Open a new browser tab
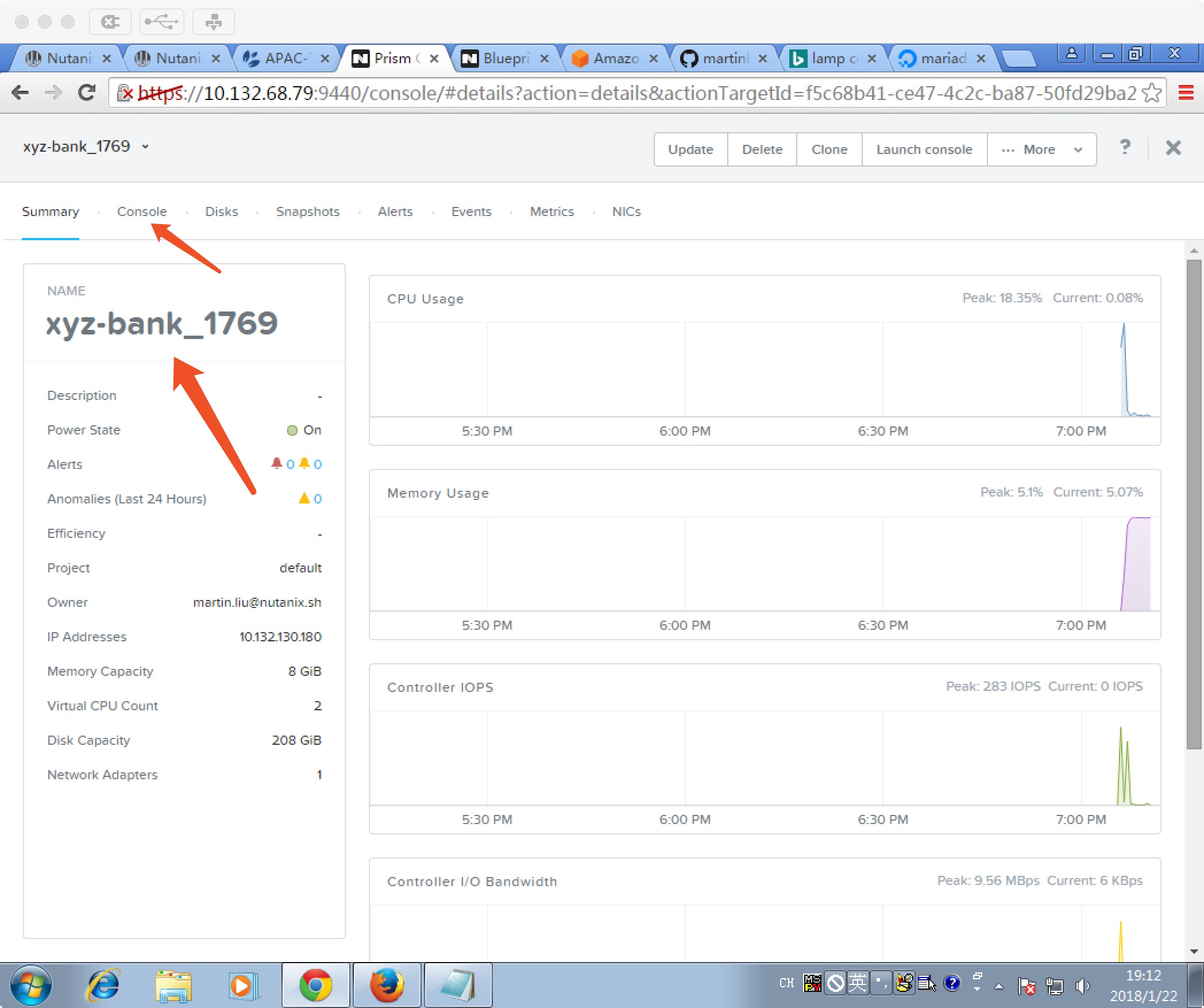 pyautogui.click(x=1019, y=58)
